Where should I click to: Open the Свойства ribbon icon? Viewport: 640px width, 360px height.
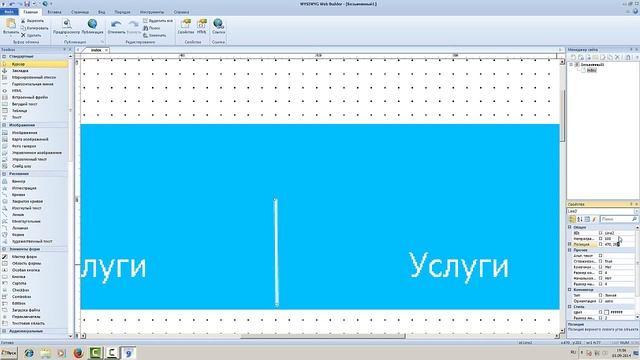point(186,24)
